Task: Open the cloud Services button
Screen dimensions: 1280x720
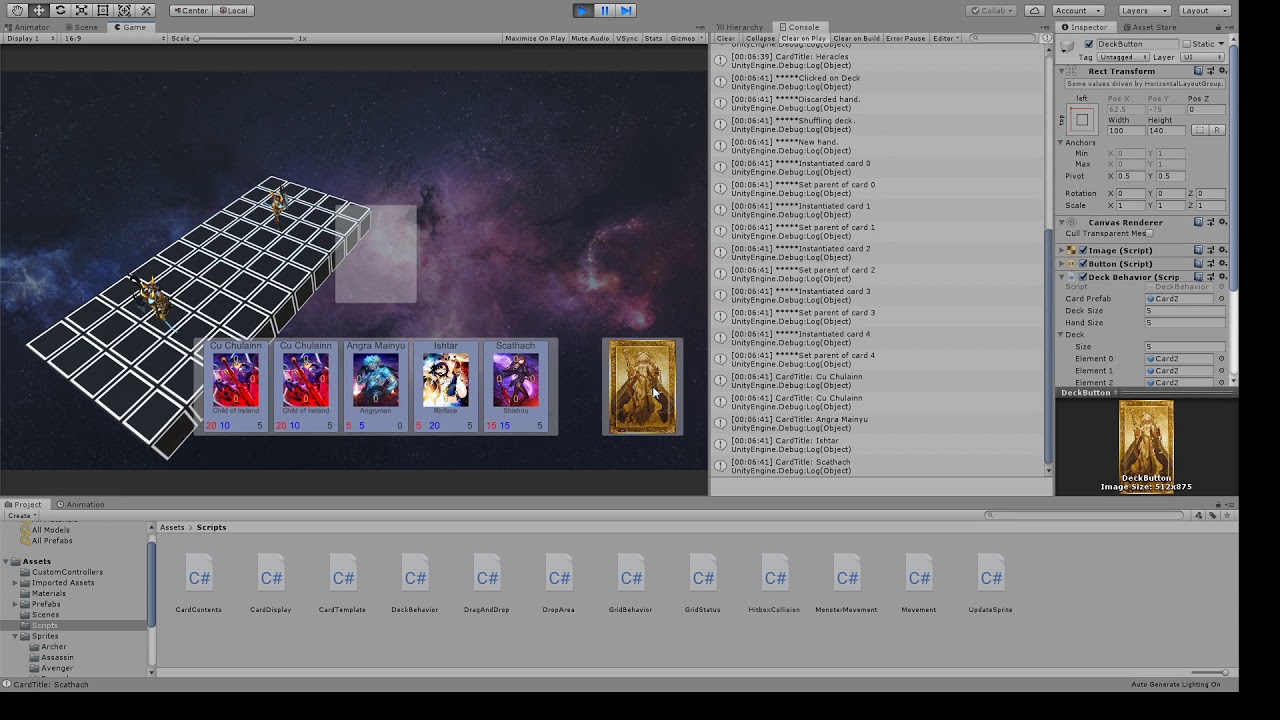Action: [x=1034, y=10]
